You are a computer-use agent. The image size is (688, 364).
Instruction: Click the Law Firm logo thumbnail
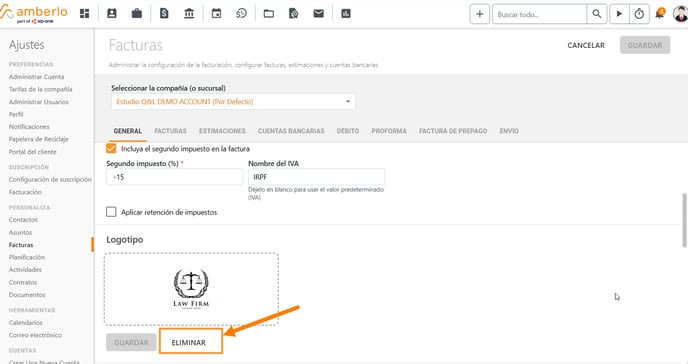pyautogui.click(x=191, y=289)
